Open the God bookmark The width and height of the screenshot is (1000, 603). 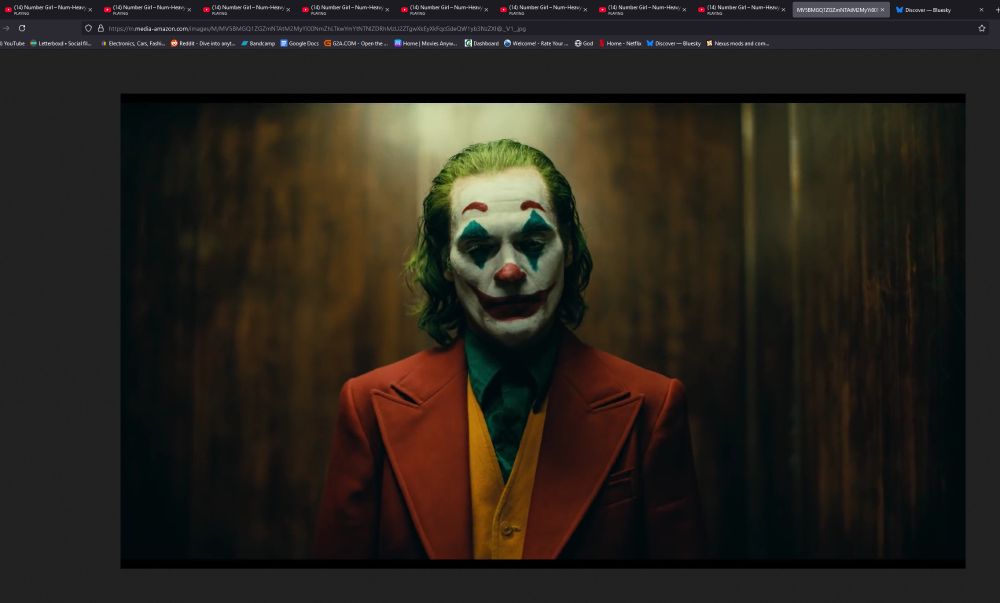coord(584,43)
